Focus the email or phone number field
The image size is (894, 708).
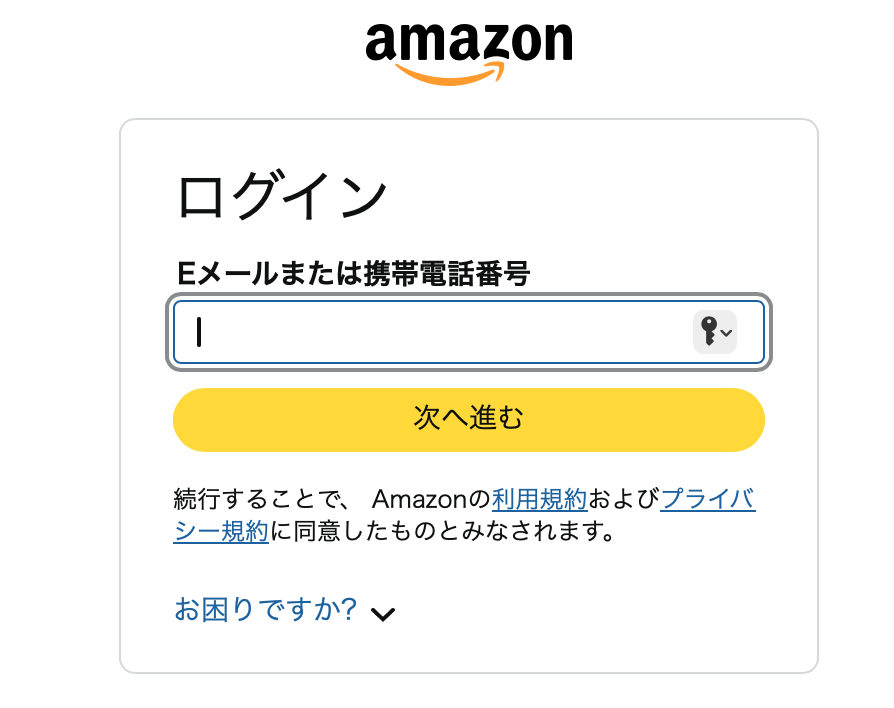(430, 332)
